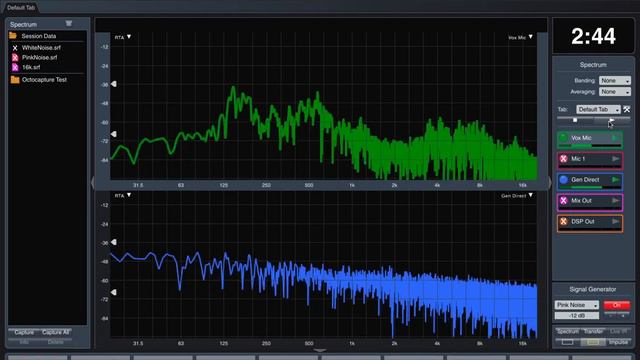Viewport: 640px width, 360px height.
Task: Click the Delete button under Capture All
Action: tap(56, 342)
